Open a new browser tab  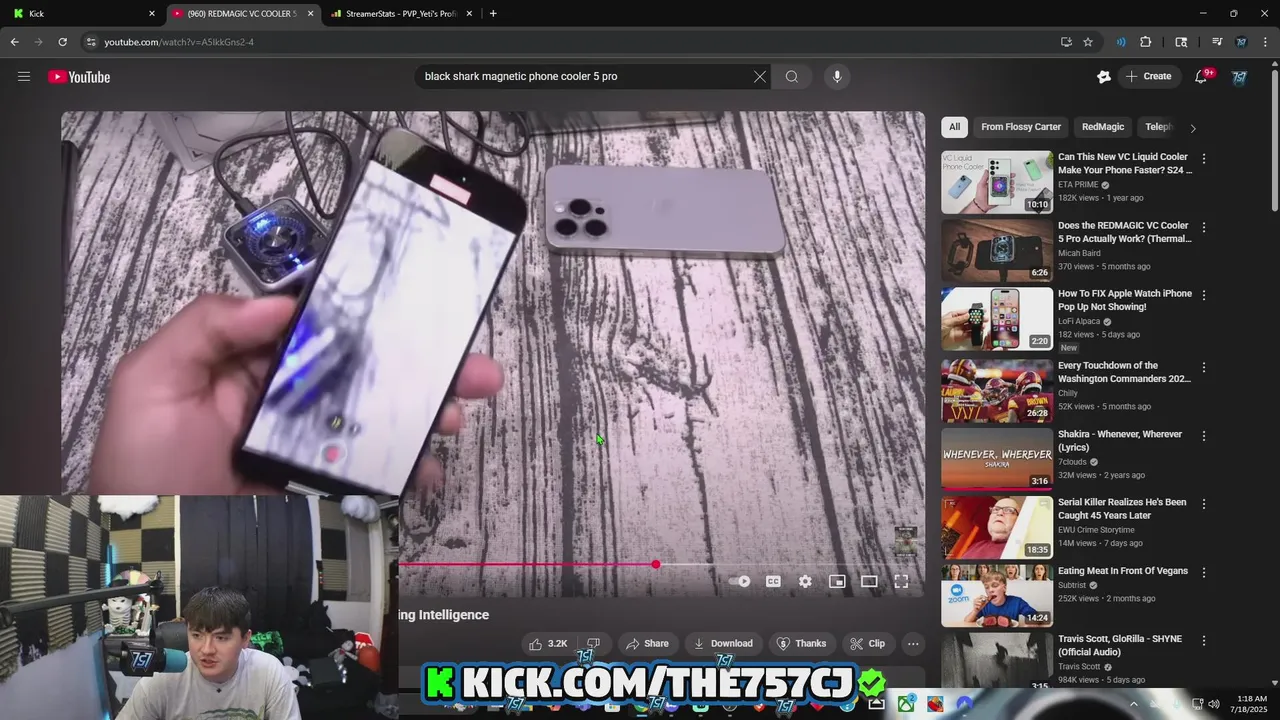click(x=493, y=14)
